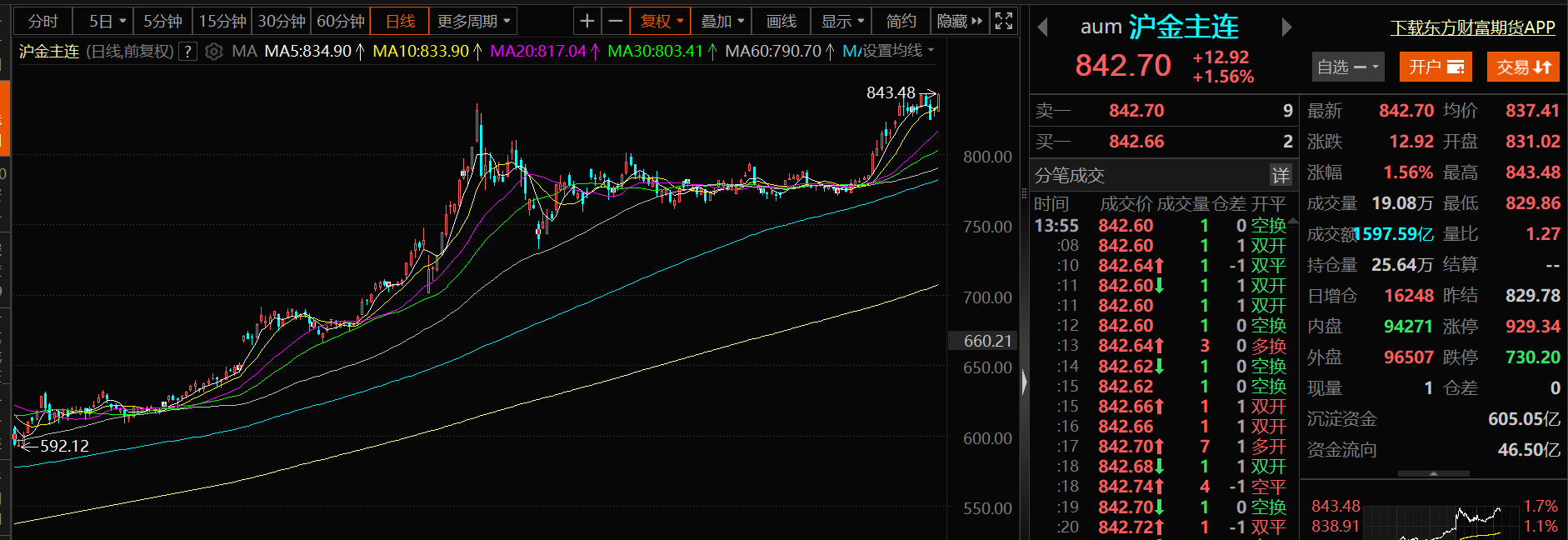This screenshot has width=1568, height=540.
Task: Select the 60分钟 chart period
Action: tap(341, 21)
